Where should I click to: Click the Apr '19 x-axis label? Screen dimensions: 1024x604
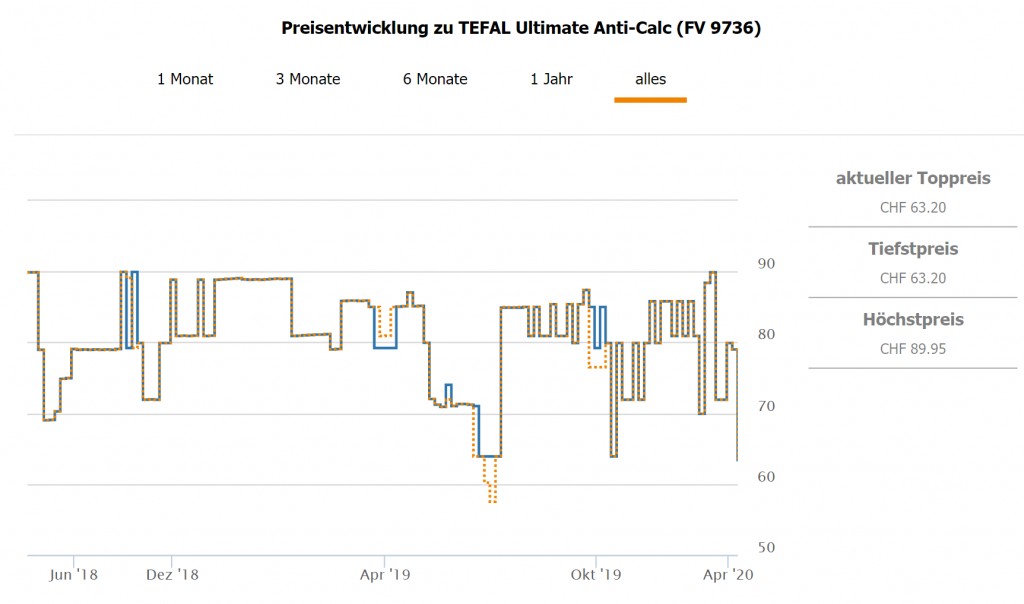click(385, 575)
